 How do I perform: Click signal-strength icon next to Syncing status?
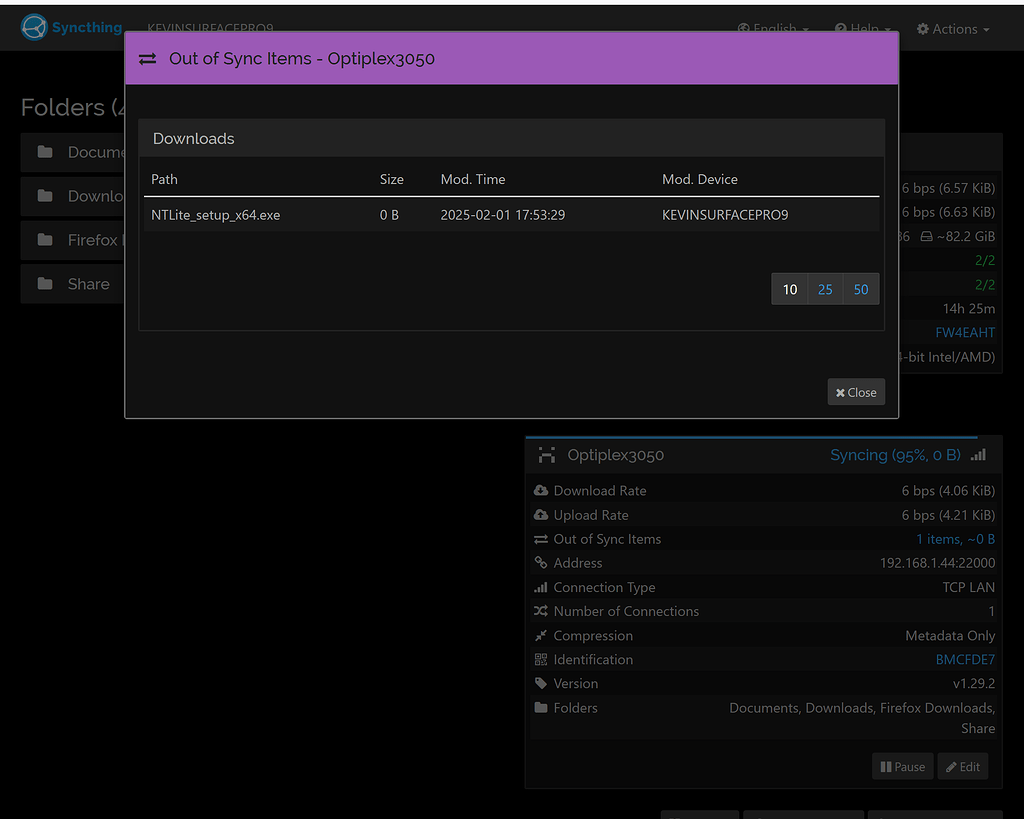[977, 454]
